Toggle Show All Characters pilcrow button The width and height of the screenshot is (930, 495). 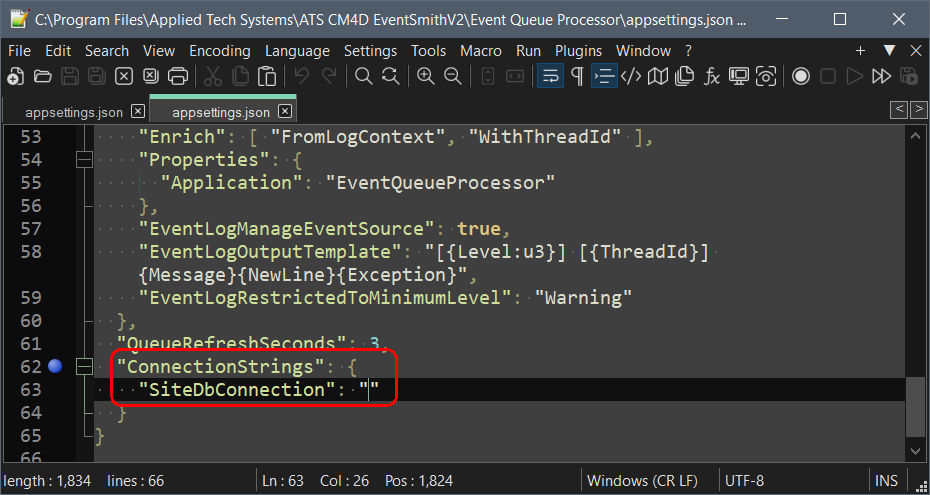coord(577,76)
